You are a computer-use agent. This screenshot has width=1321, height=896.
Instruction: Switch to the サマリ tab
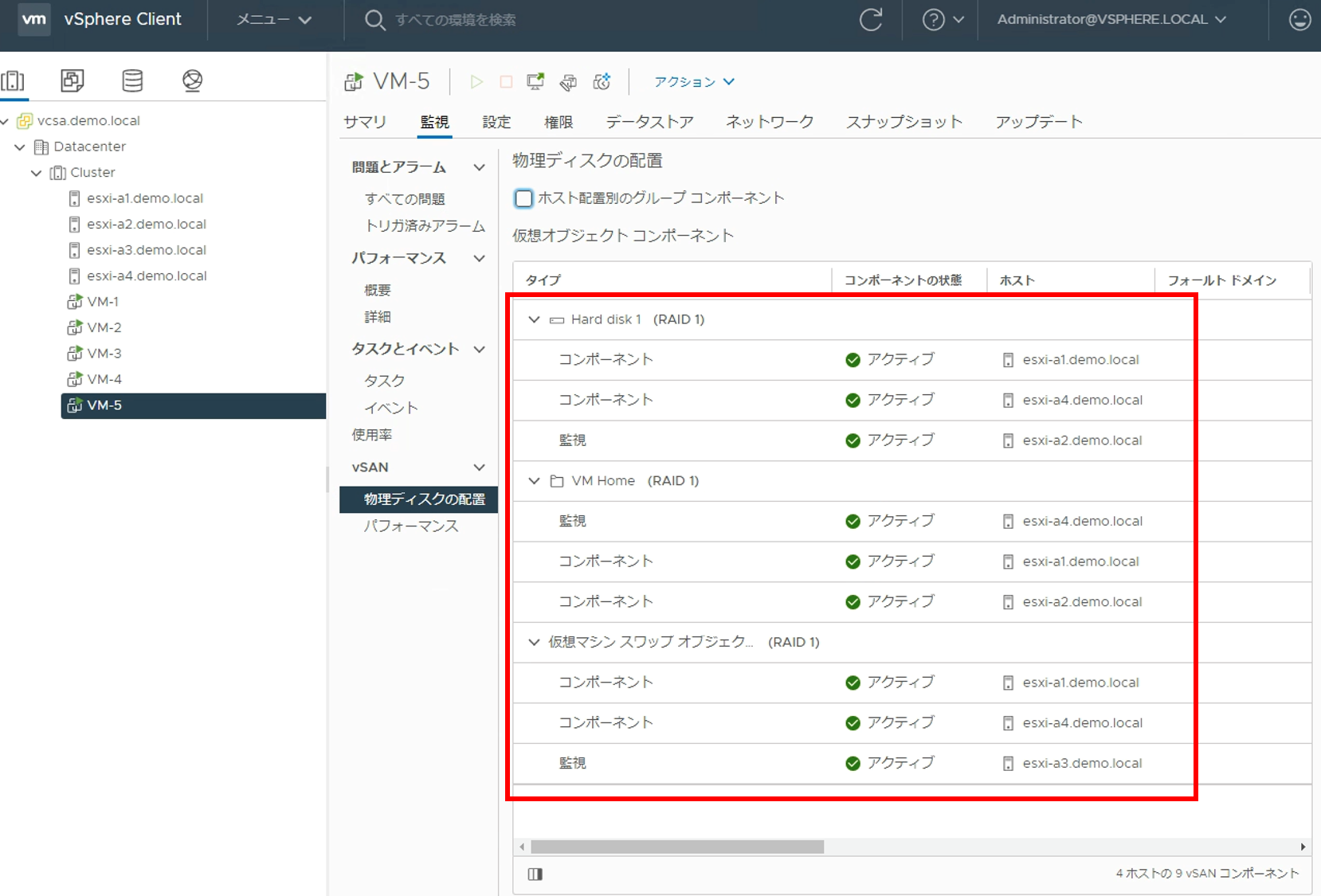(x=365, y=122)
